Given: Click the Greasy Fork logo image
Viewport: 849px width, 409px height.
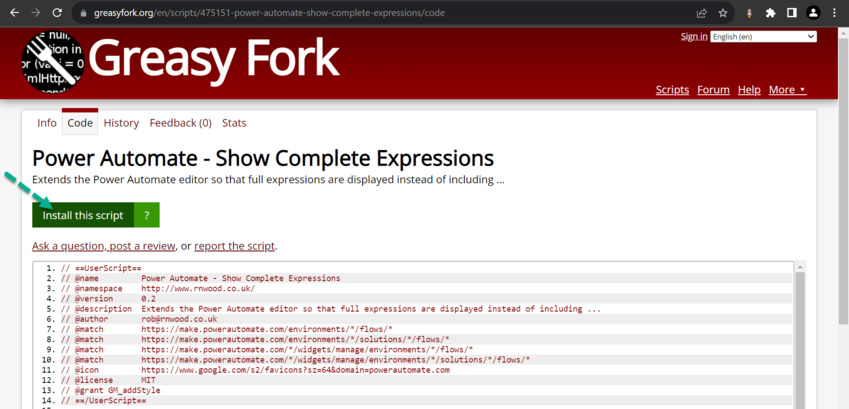Looking at the screenshot, I should pyautogui.click(x=53, y=62).
